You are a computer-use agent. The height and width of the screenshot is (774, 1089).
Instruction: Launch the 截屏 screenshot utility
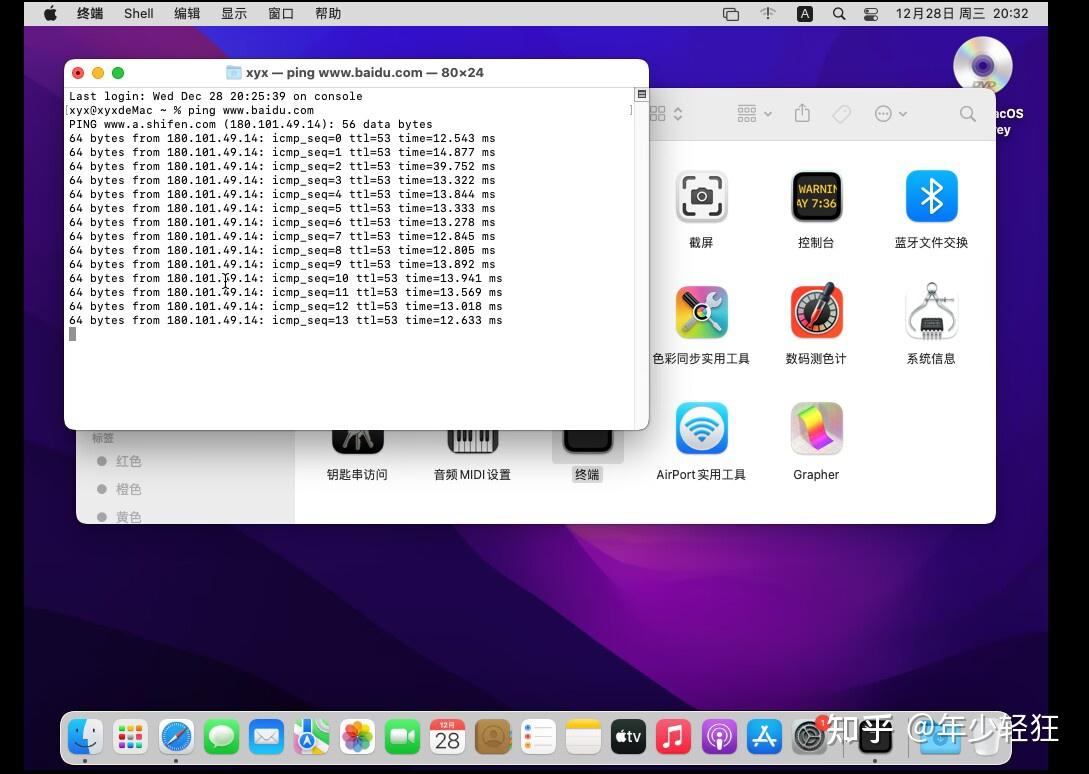pos(701,196)
